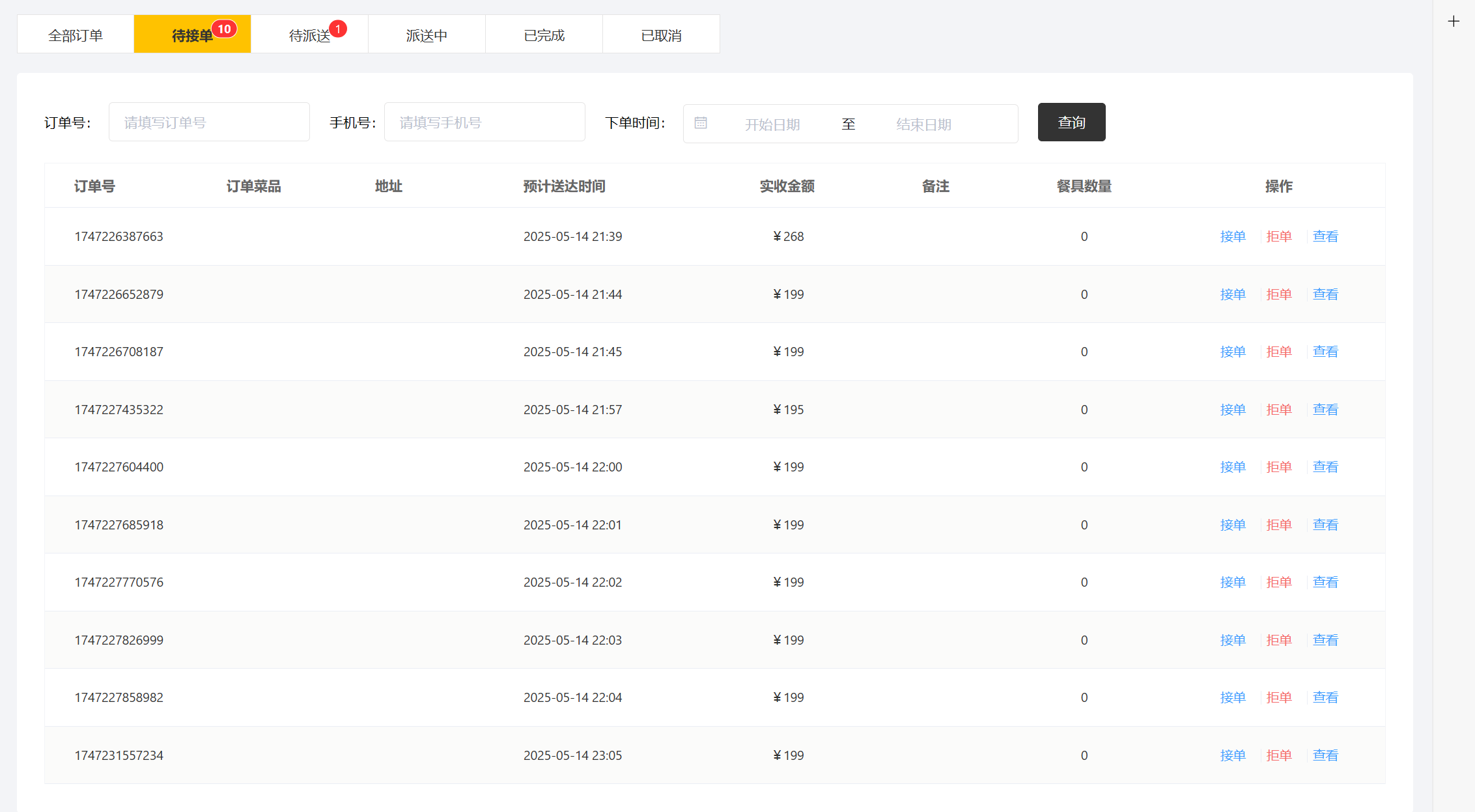Click the plus icon at top right

click(1454, 21)
